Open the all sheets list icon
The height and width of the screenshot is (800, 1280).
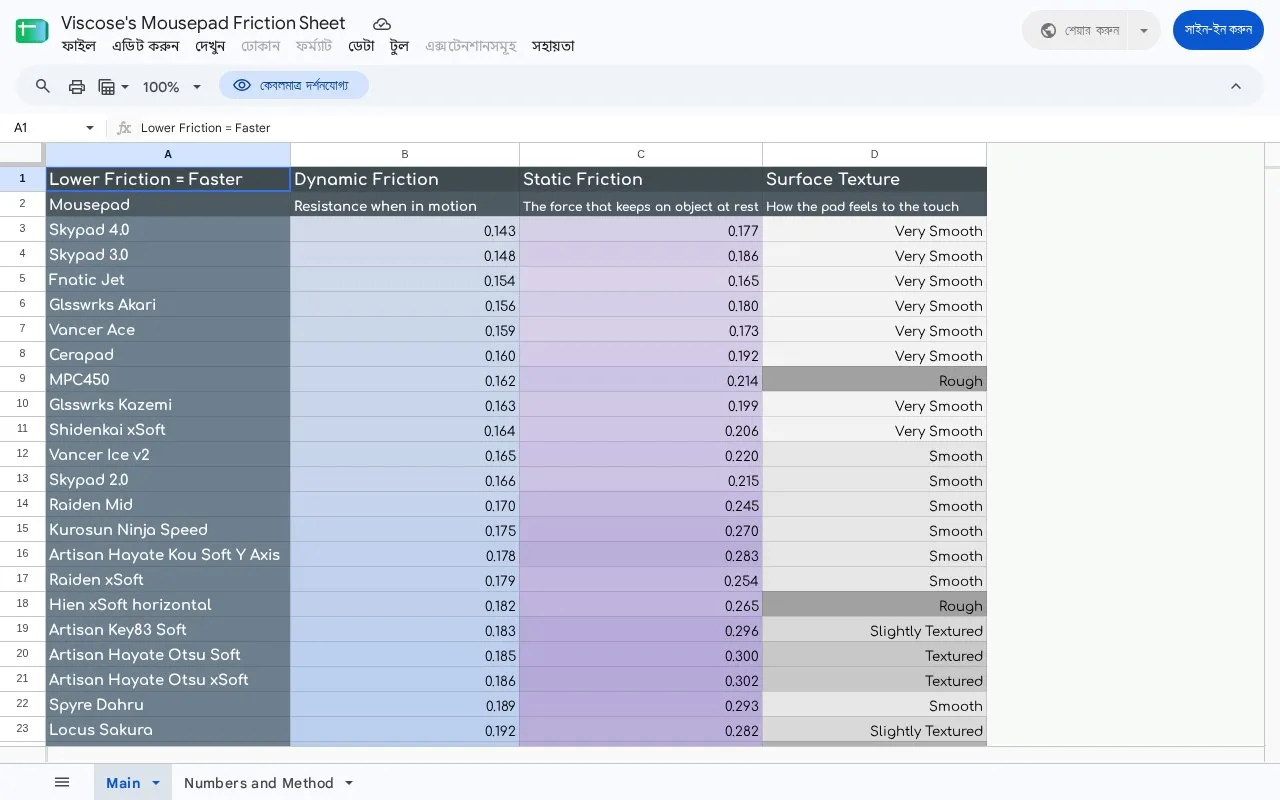tap(62, 782)
